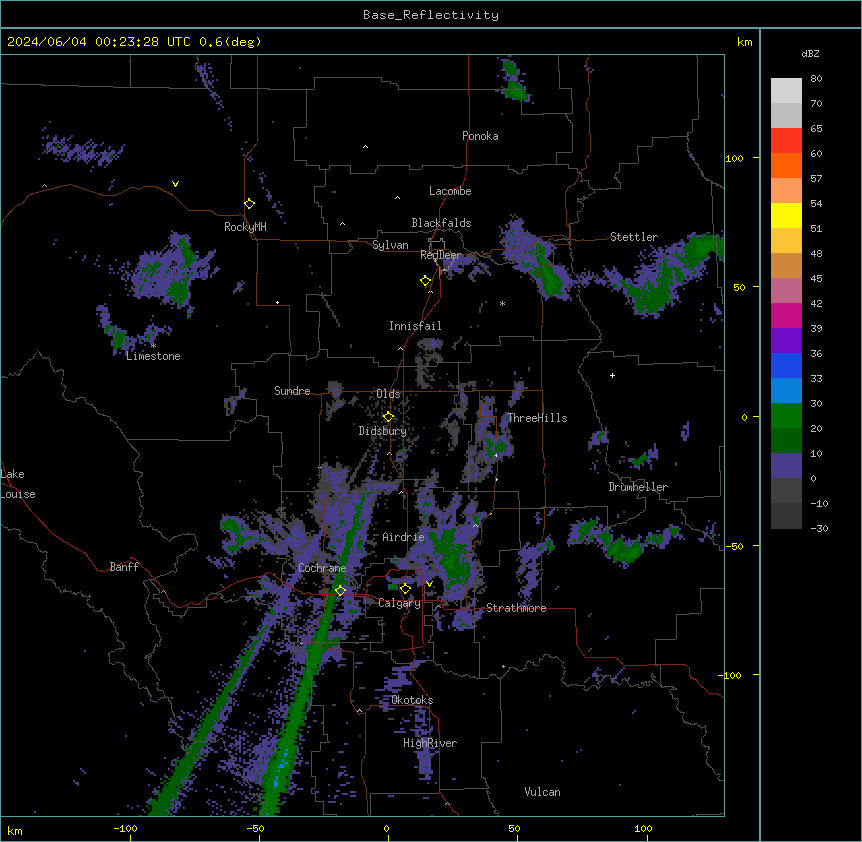The height and width of the screenshot is (842, 862).
Task: Click the yellow diamond marker between Olds and Didsbury
Action: 388,417
